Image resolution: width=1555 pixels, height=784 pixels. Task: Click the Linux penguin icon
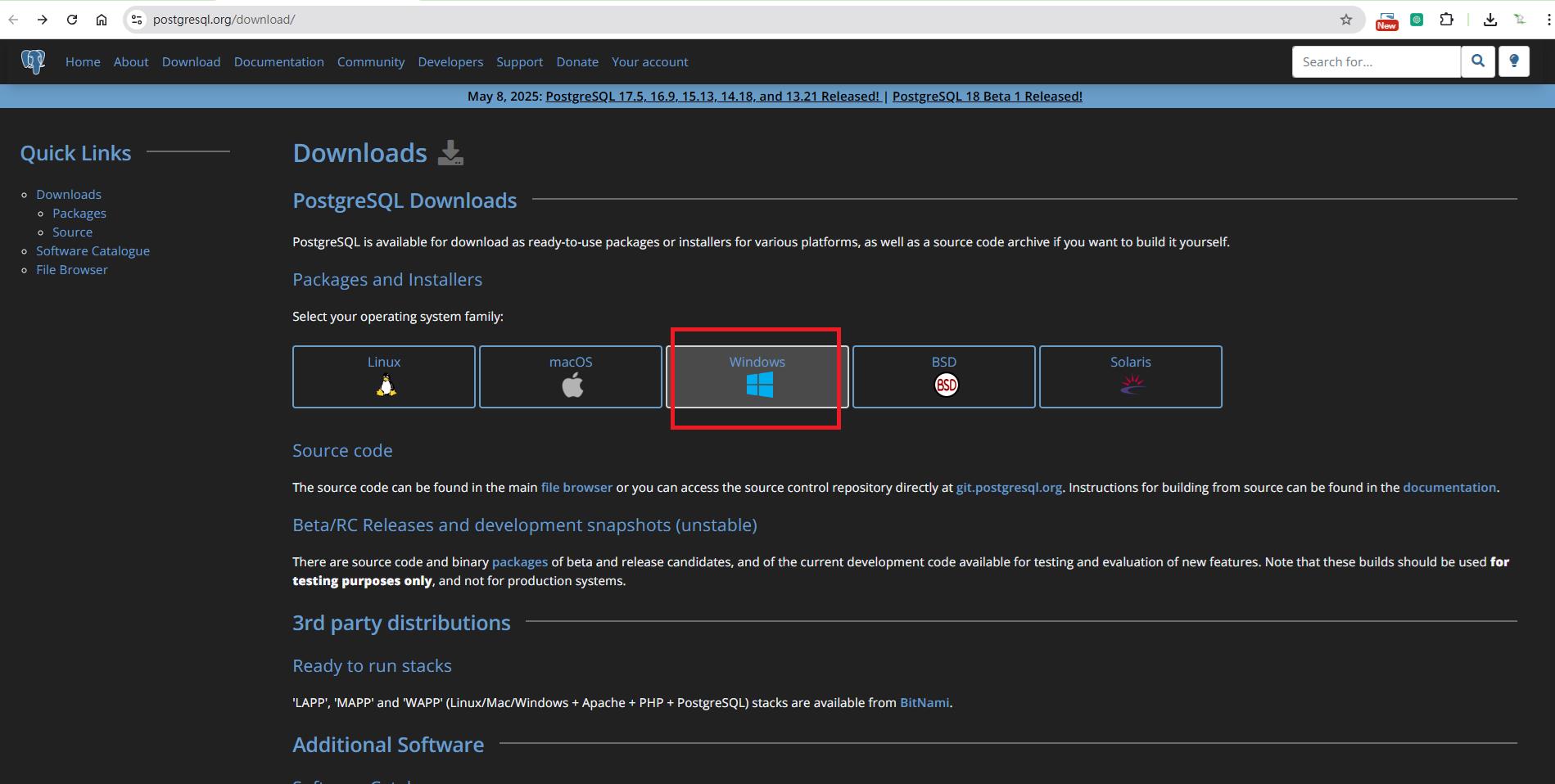point(386,385)
